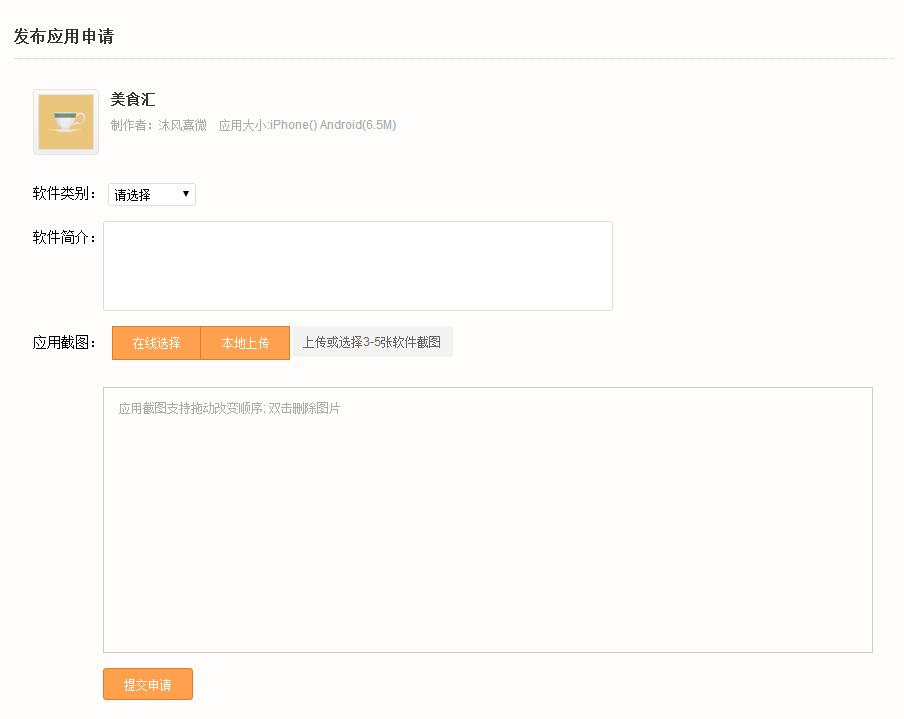Viewport: 904px width, 719px height.
Task: Click the 发布应用申请 page heading
Action: pyautogui.click(x=64, y=37)
